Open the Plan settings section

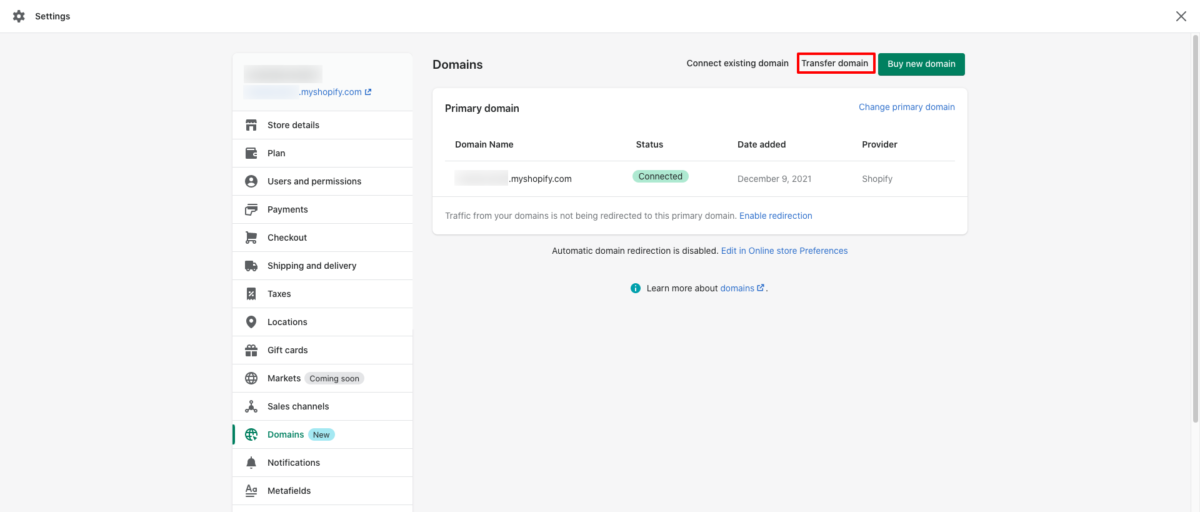point(276,153)
